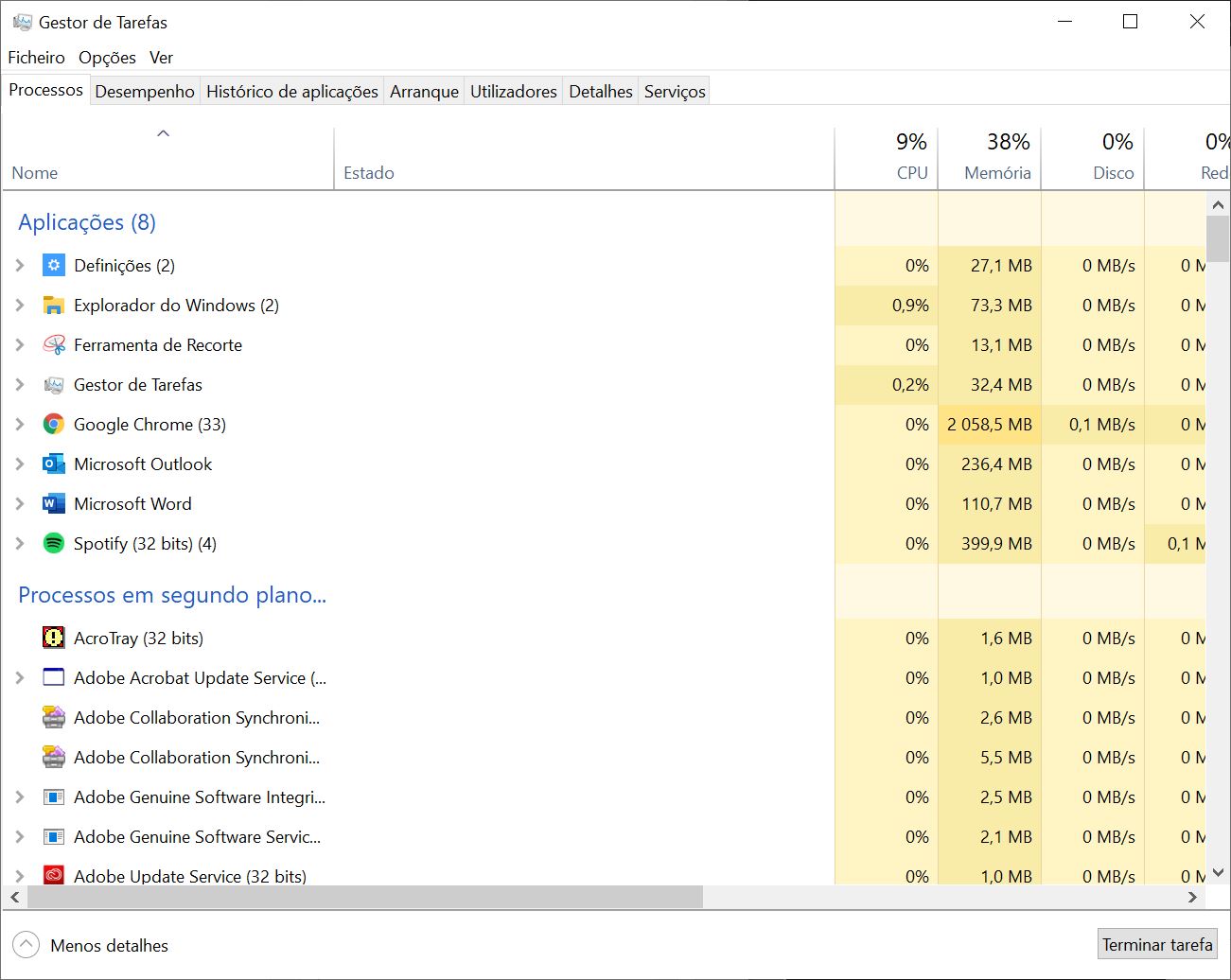Viewport: 1231px width, 980px height.
Task: Click the horizontal scrollbar left arrow
Action: [x=14, y=897]
